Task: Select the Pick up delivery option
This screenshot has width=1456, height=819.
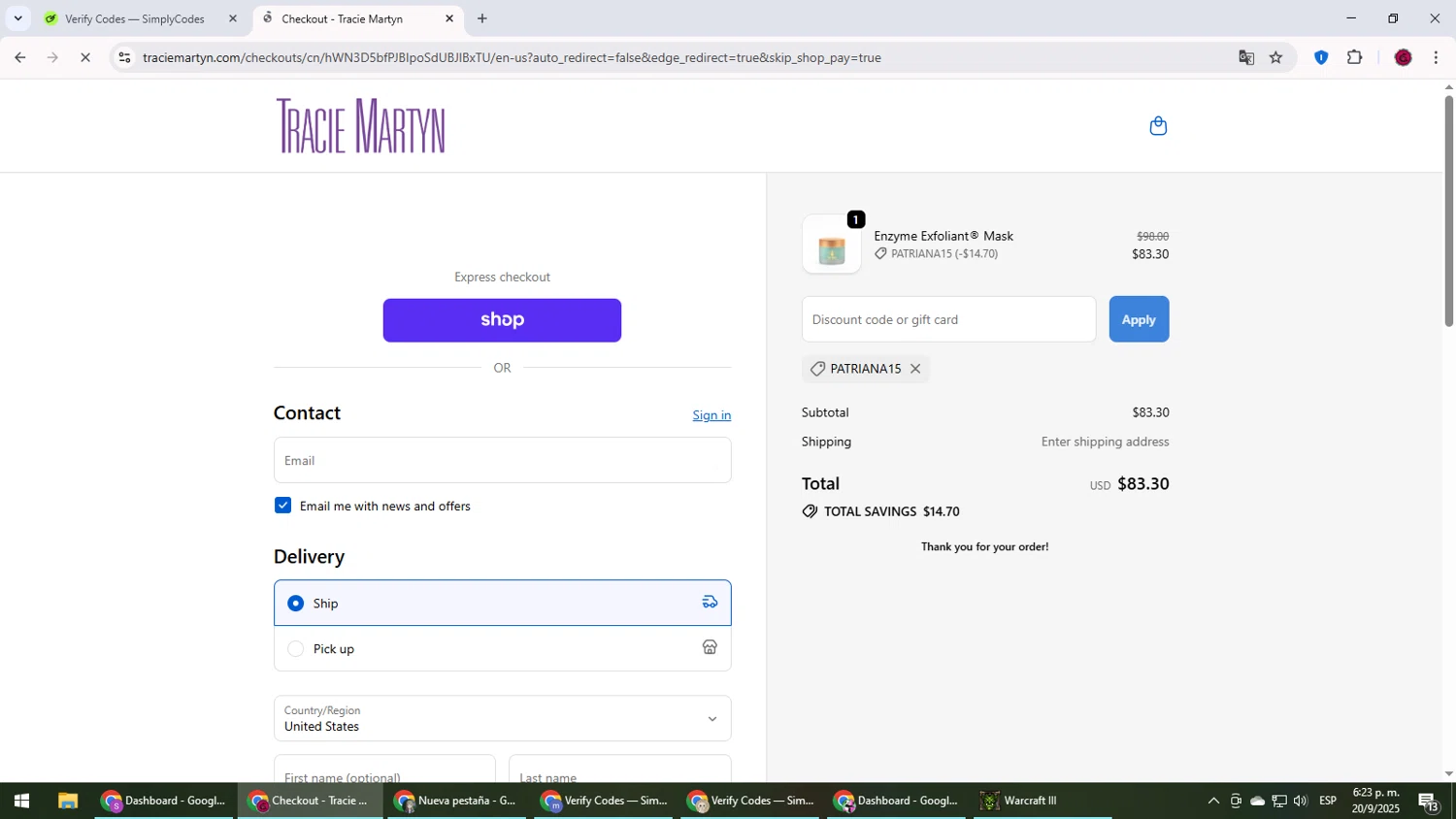Action: point(502,648)
